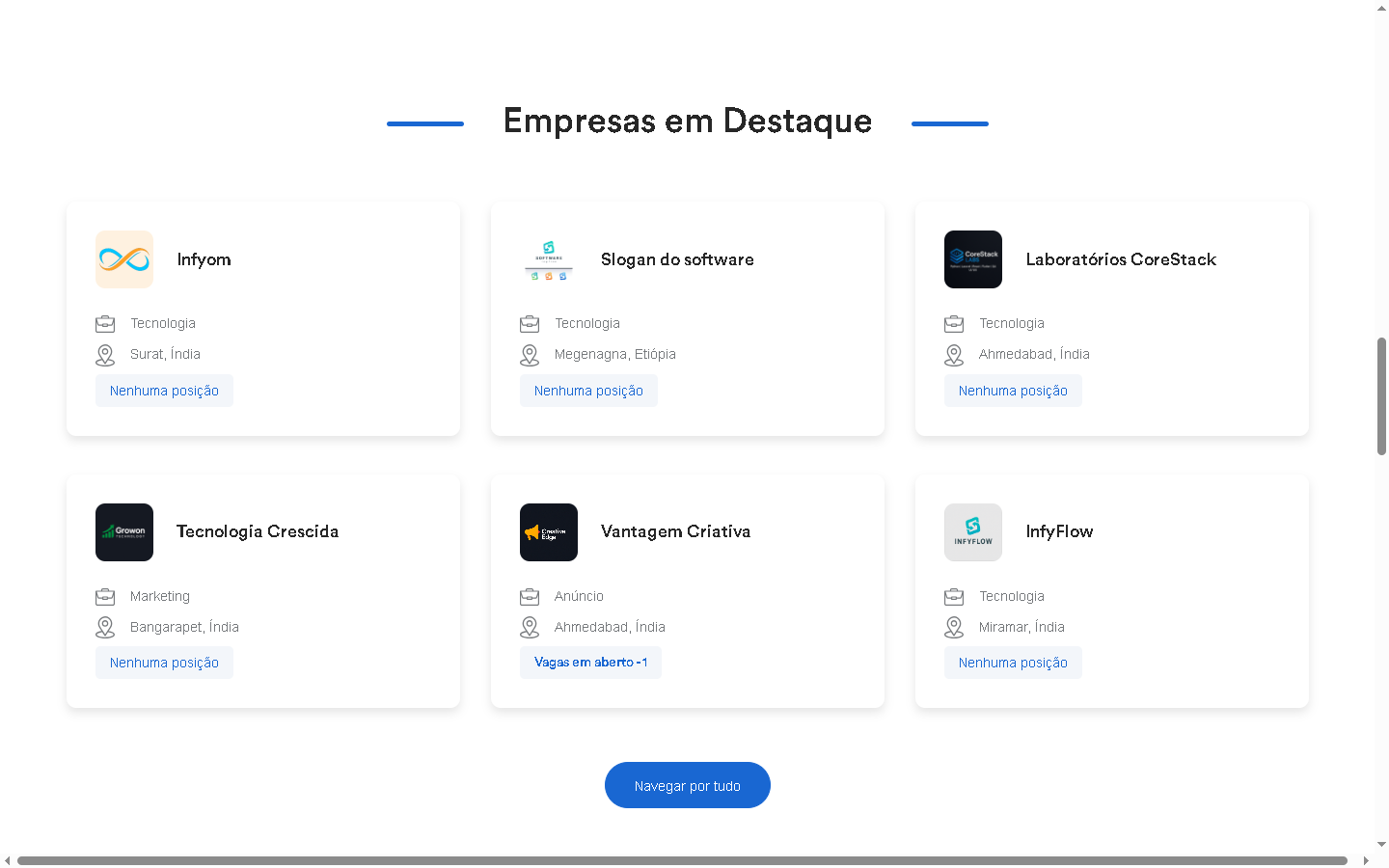The image size is (1389, 868).
Task: Click the briefcase icon next to Marketing
Action: coord(105,597)
